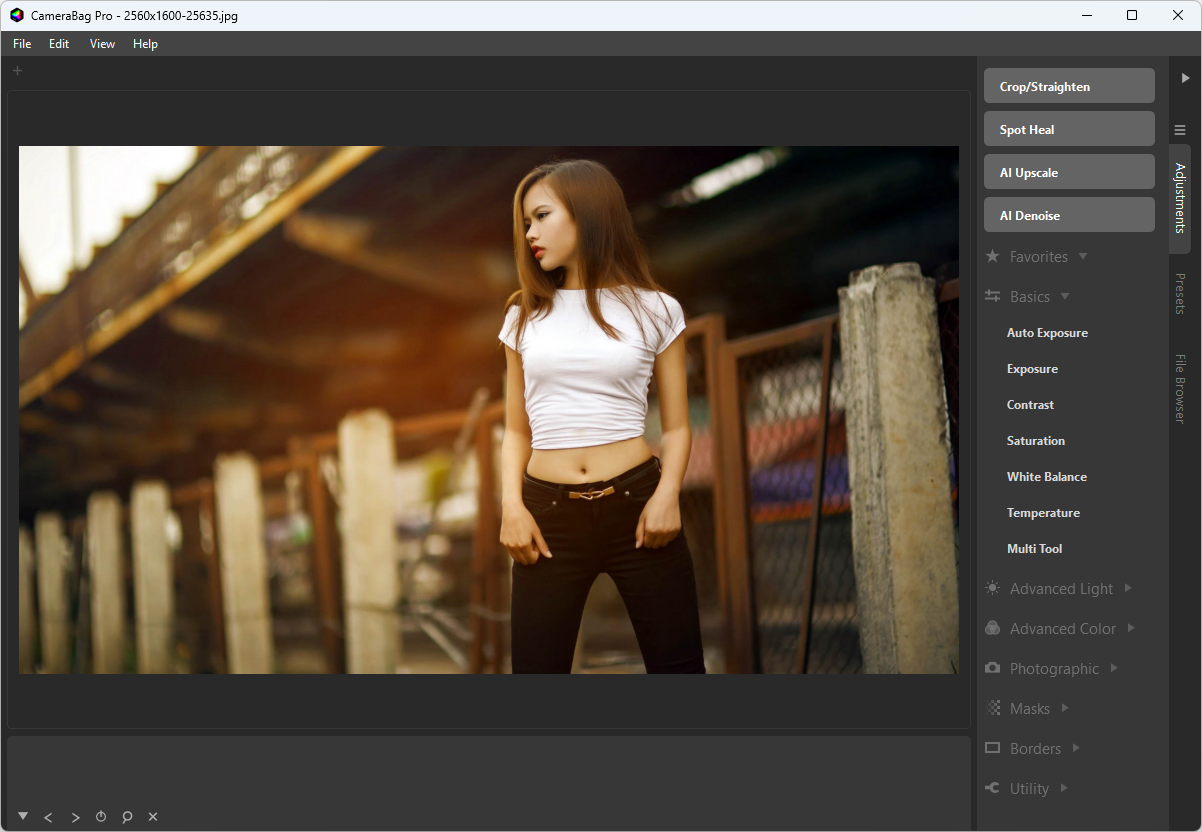Switch to the File Browser tab
This screenshot has width=1202, height=832.
1180,388
